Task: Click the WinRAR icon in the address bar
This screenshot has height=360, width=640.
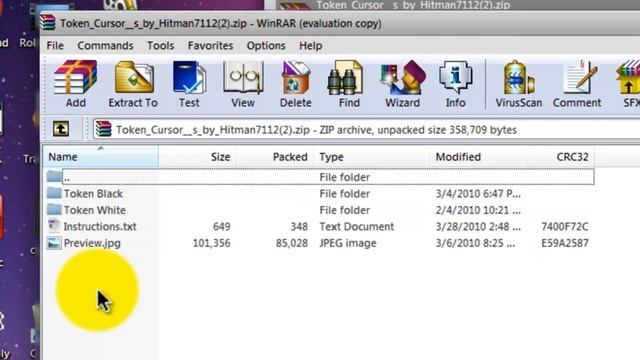Action: coord(103,129)
